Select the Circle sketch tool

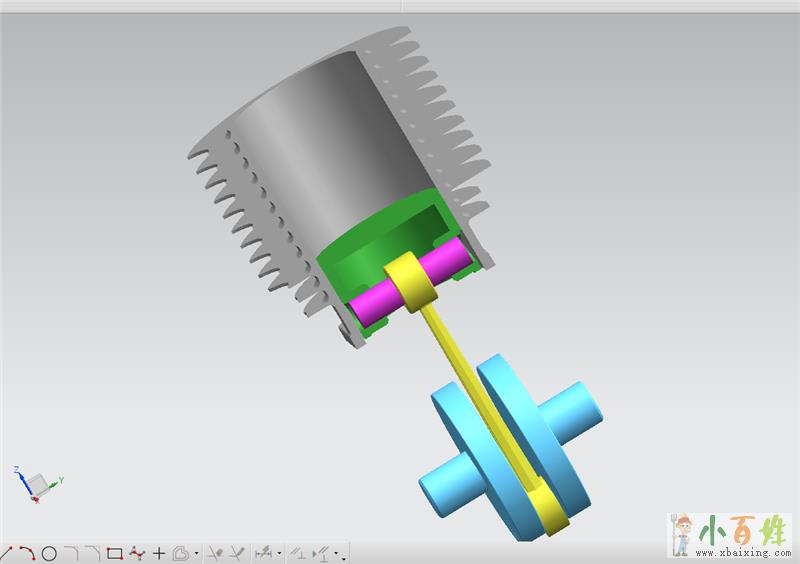click(x=48, y=553)
